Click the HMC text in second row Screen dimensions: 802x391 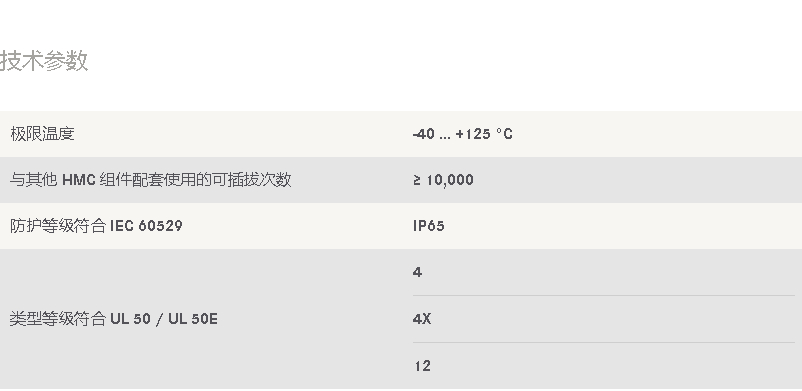coord(79,180)
